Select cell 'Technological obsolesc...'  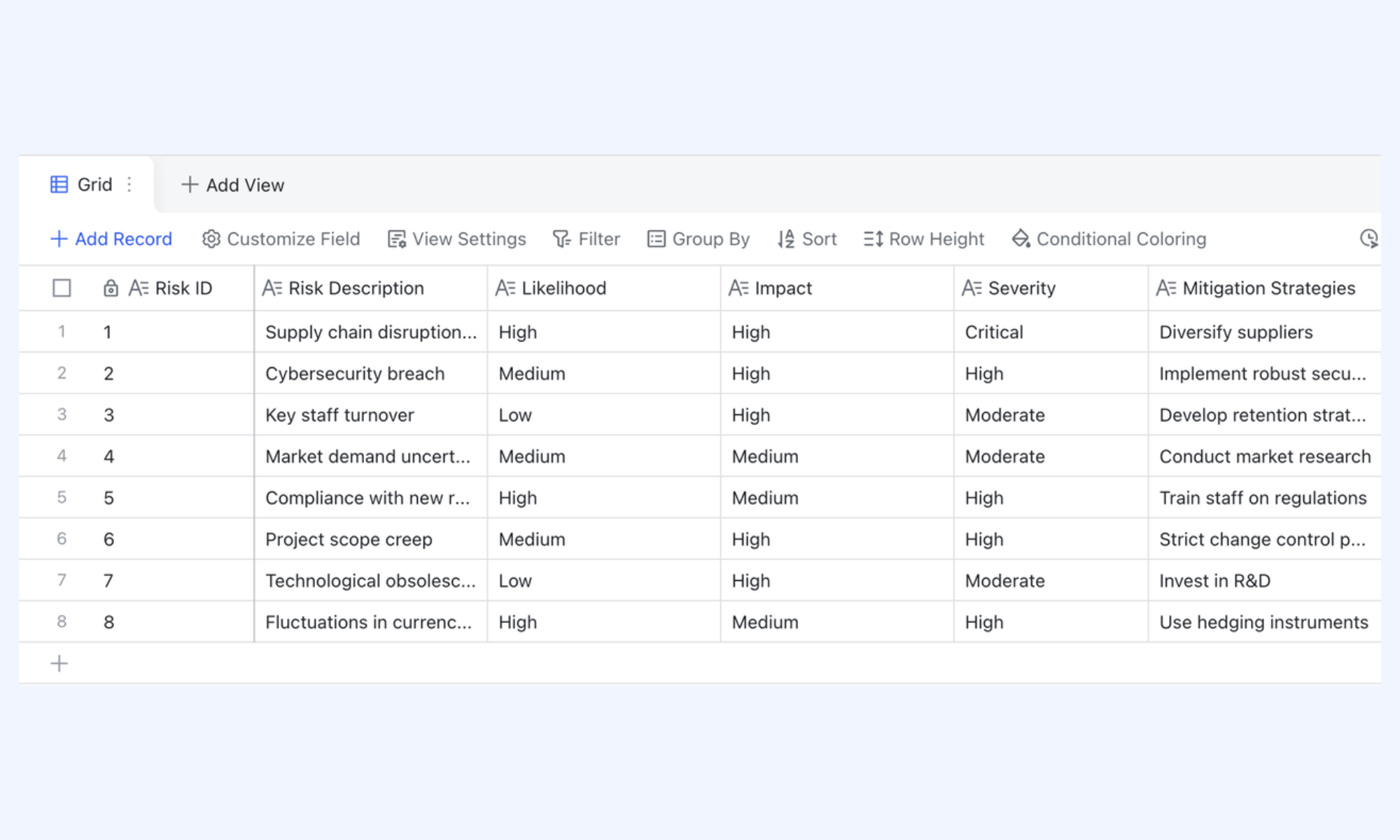pos(371,580)
